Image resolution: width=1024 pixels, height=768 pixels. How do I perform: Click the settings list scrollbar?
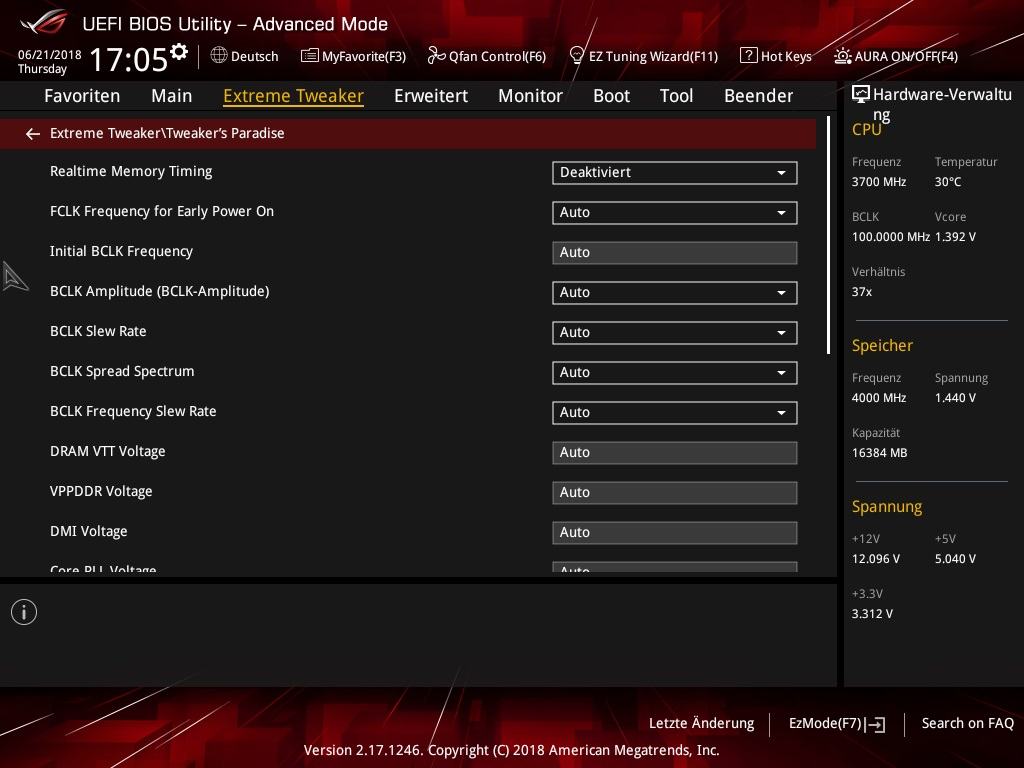click(829, 235)
